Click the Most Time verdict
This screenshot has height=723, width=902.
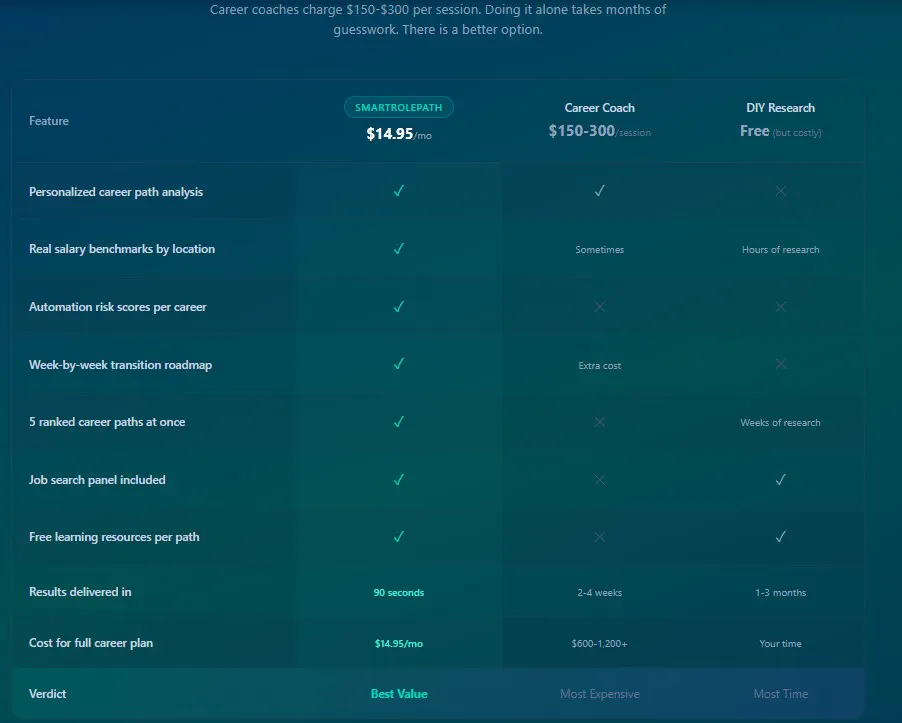tap(781, 694)
